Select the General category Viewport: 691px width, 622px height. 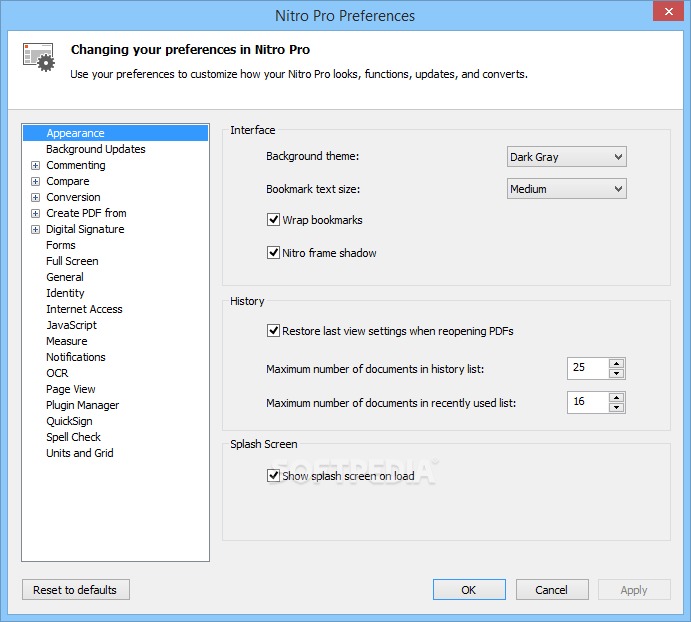65,277
